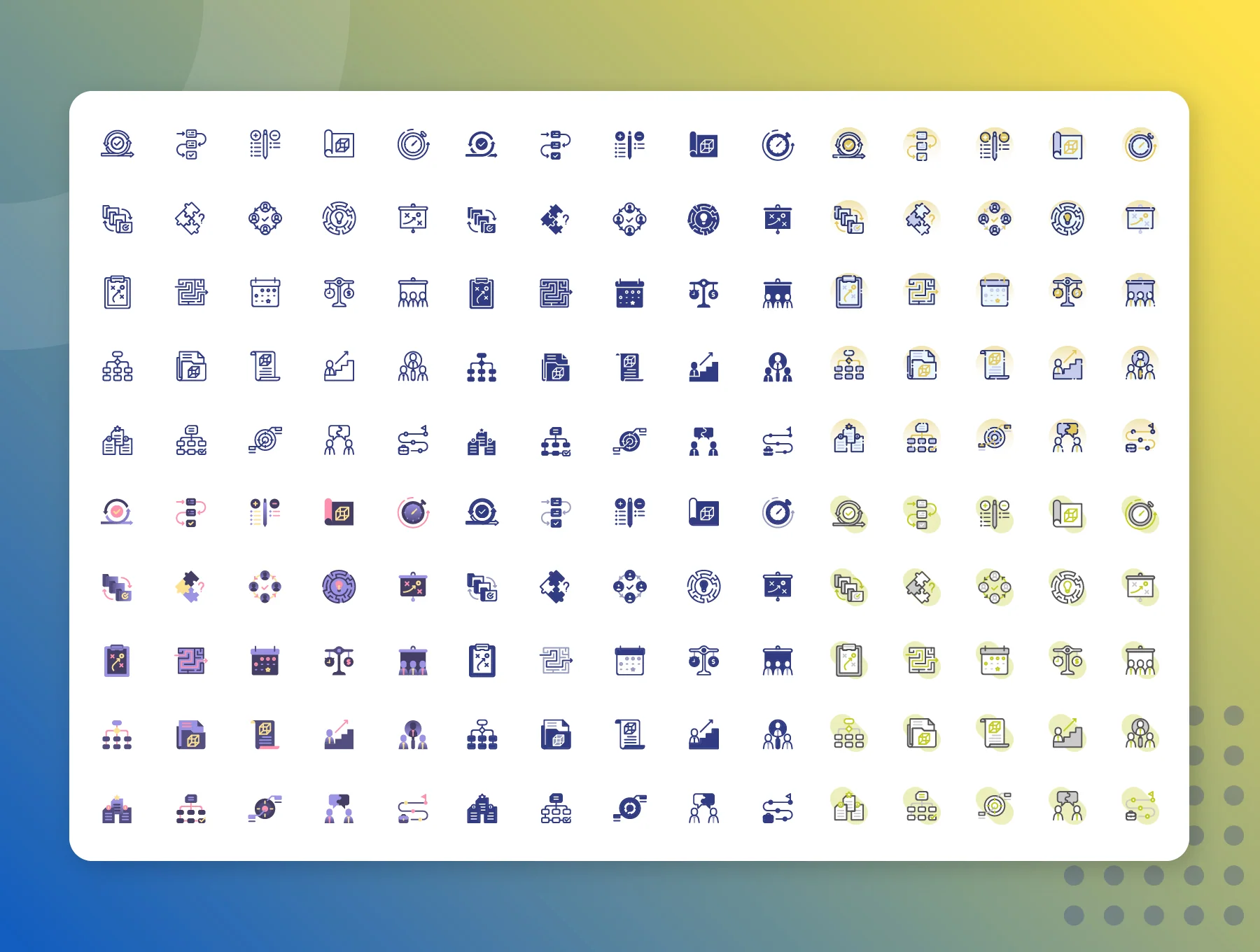Click the yellow-accent workflow steps icon
This screenshot has height=952, width=1260.
[x=922, y=144]
